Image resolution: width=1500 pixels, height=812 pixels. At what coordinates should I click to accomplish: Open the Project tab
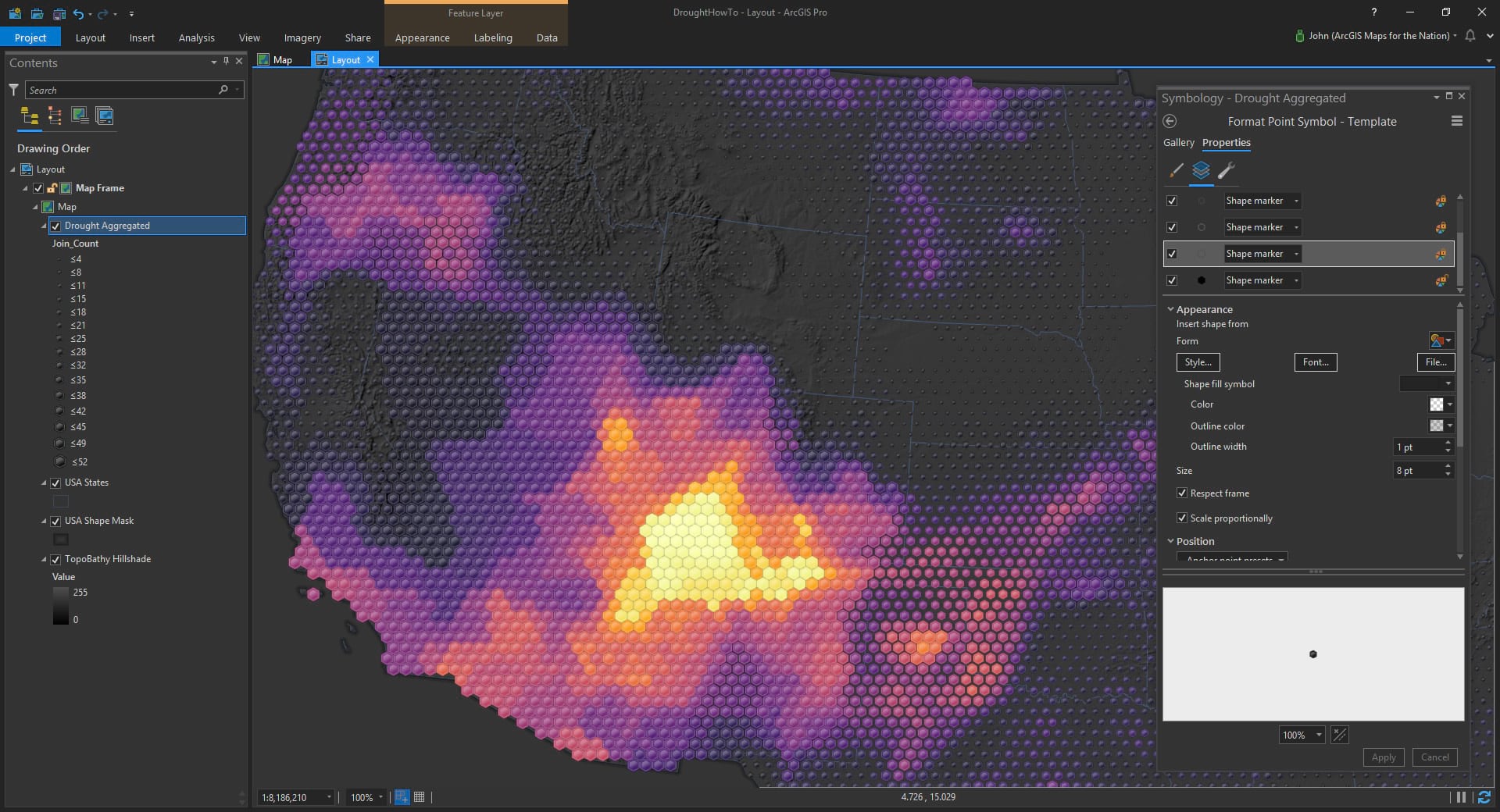pos(30,37)
